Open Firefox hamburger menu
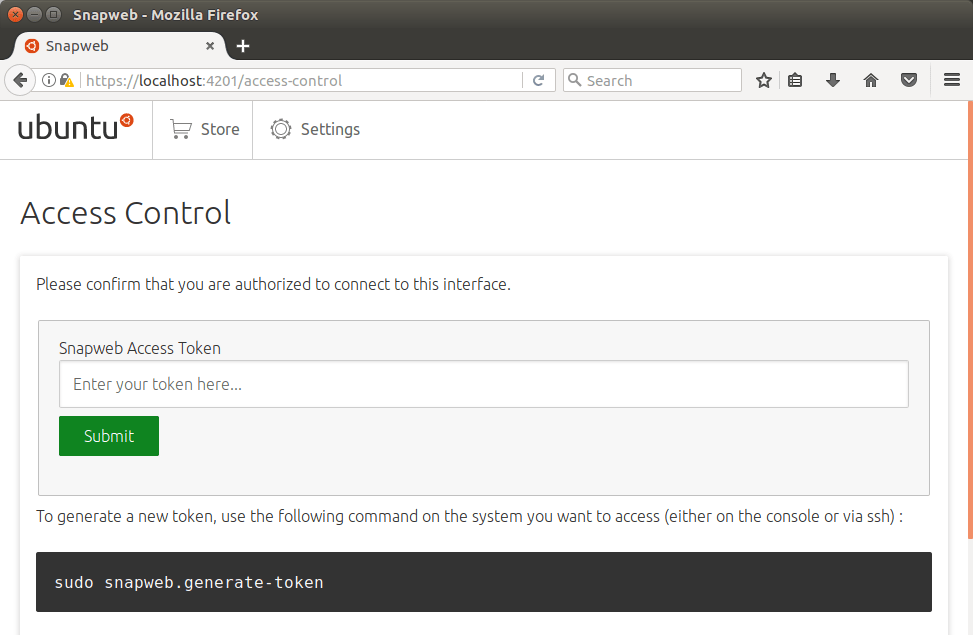The image size is (973, 635). [952, 80]
